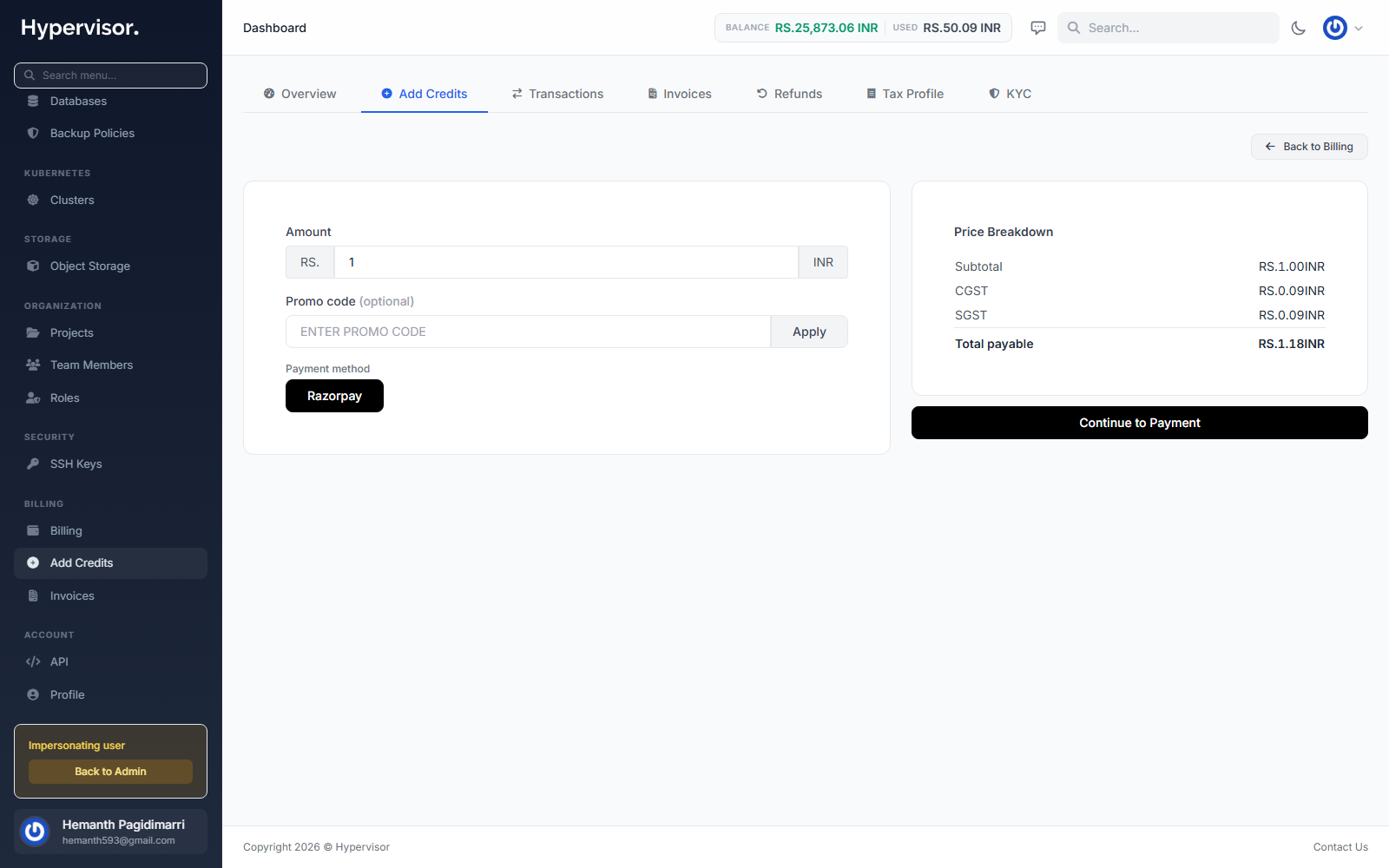Click the Object Storage cube icon
Viewport: 1389px width, 868px height.
(x=33, y=266)
